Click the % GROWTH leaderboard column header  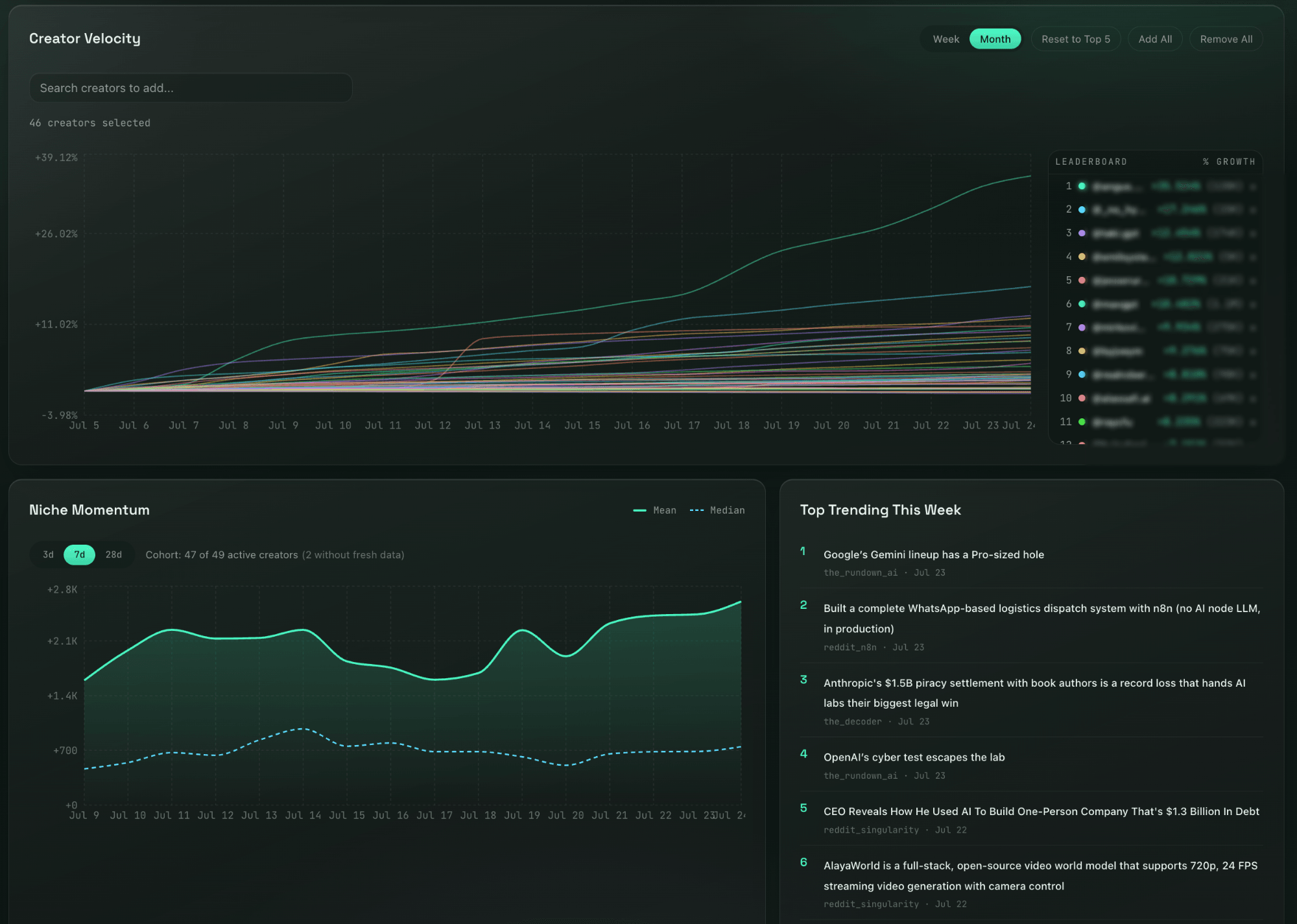point(1229,161)
